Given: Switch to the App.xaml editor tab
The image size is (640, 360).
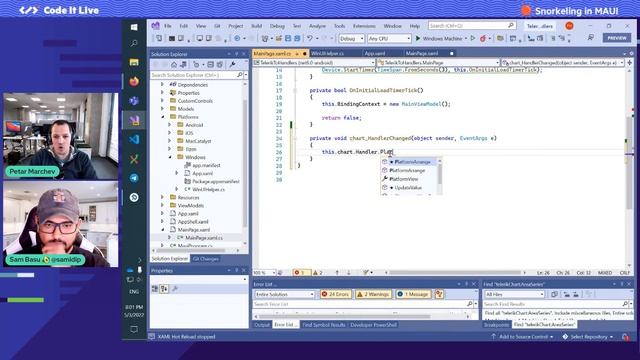Looking at the screenshot, I should click(375, 53).
